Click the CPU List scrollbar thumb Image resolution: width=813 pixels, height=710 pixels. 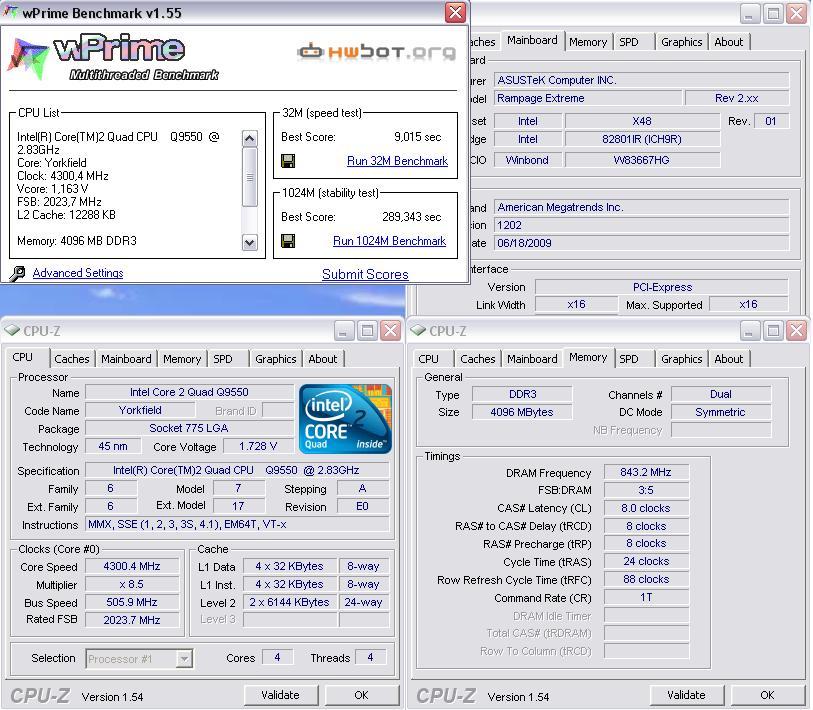point(249,177)
